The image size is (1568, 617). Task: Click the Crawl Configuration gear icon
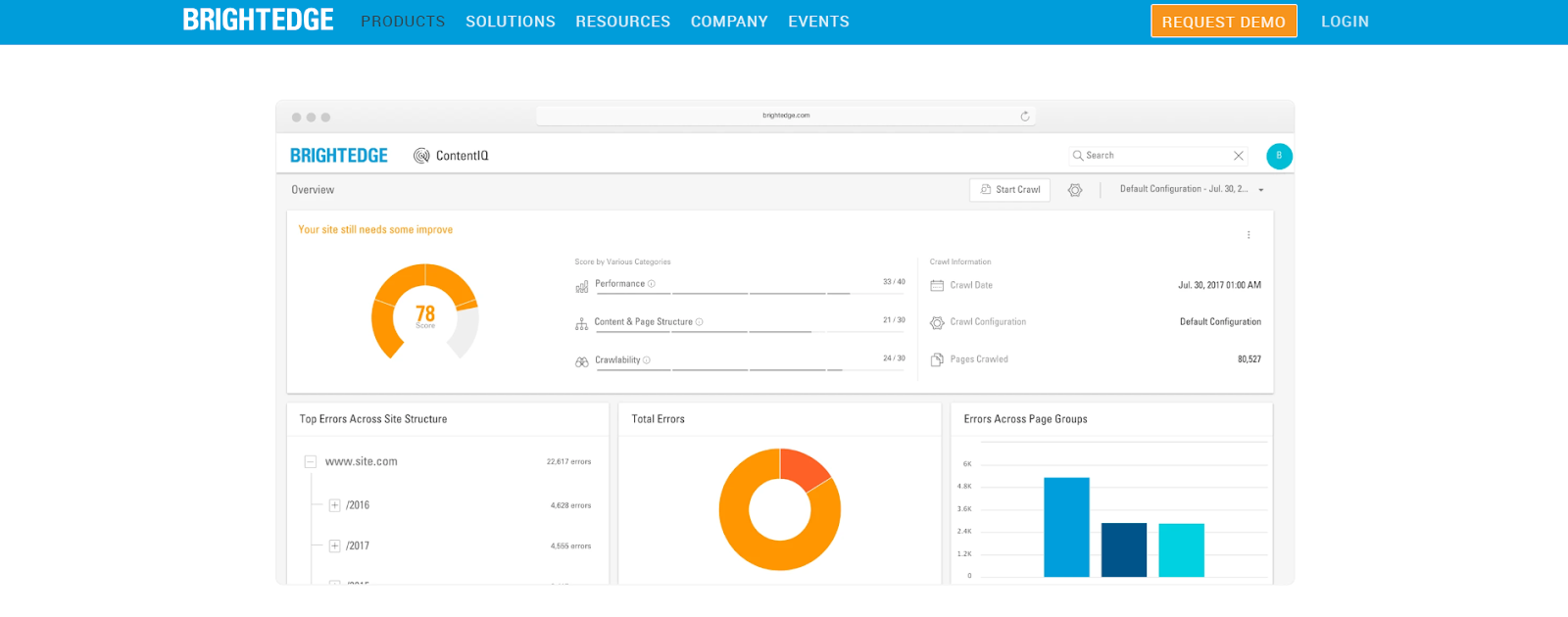[937, 322]
